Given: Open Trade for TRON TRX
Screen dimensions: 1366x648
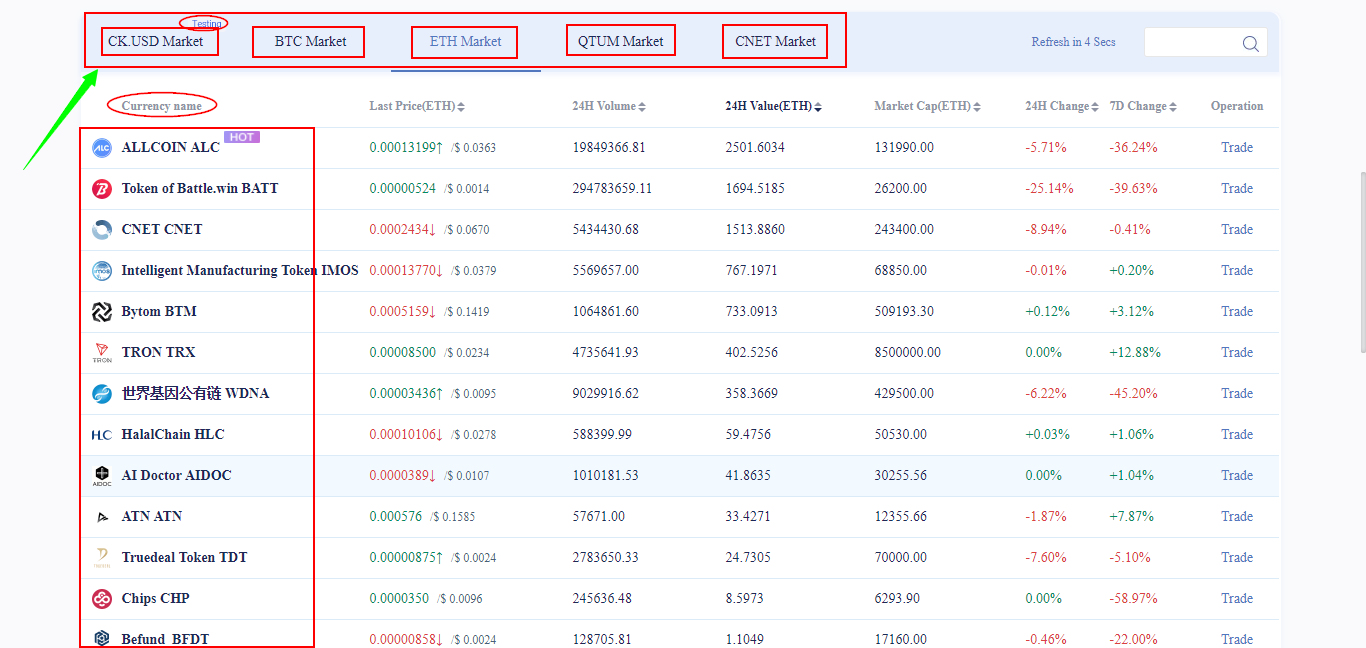Looking at the screenshot, I should (1237, 352).
